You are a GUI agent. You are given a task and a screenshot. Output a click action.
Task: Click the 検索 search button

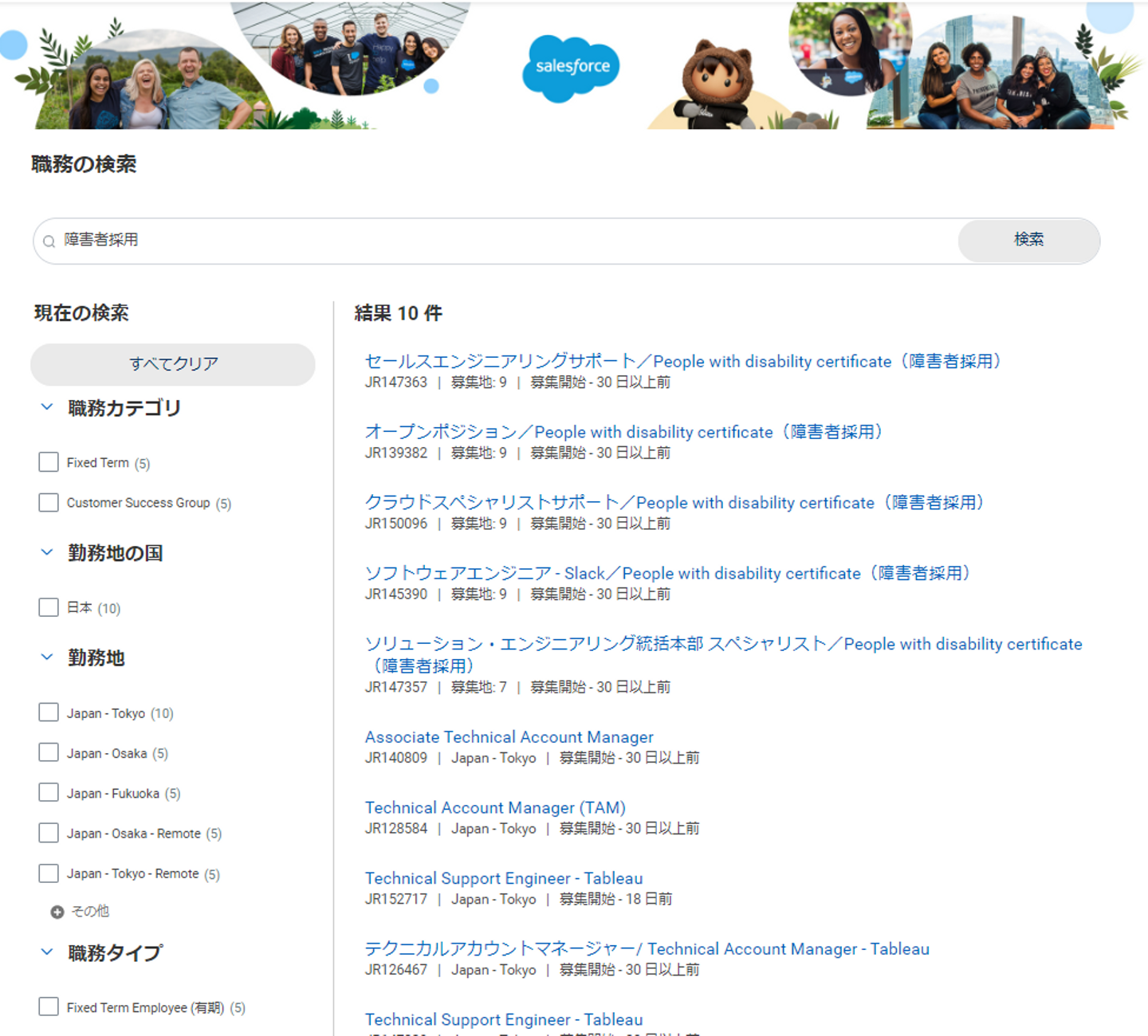1028,240
